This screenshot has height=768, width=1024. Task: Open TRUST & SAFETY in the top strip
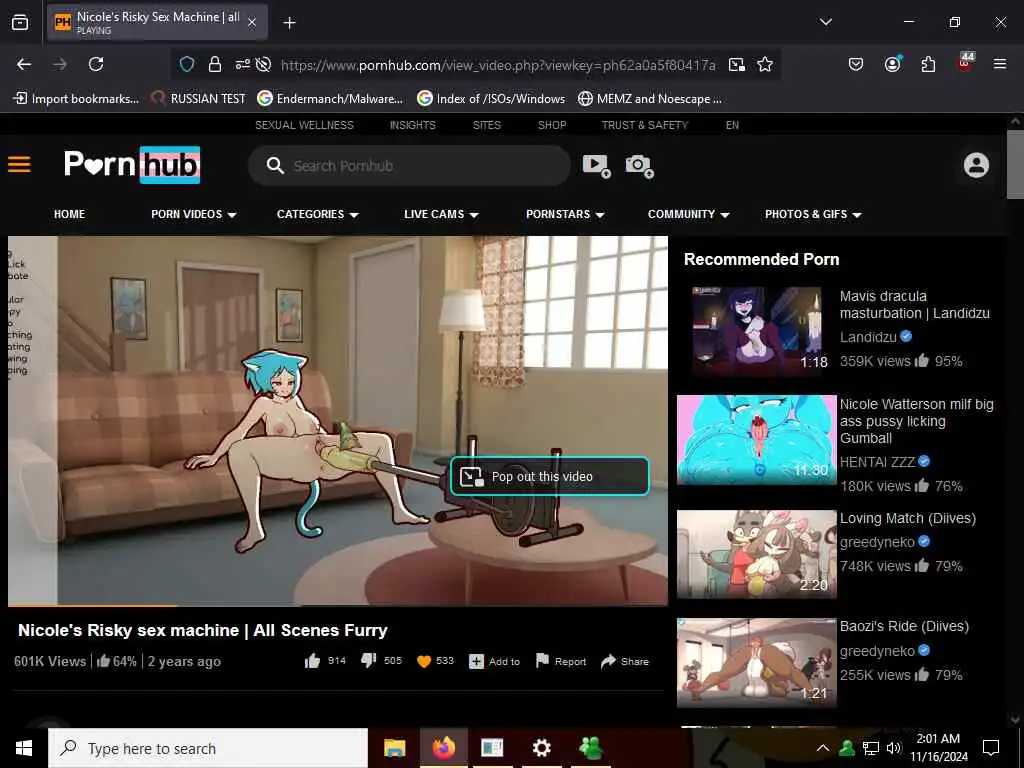[x=645, y=125]
